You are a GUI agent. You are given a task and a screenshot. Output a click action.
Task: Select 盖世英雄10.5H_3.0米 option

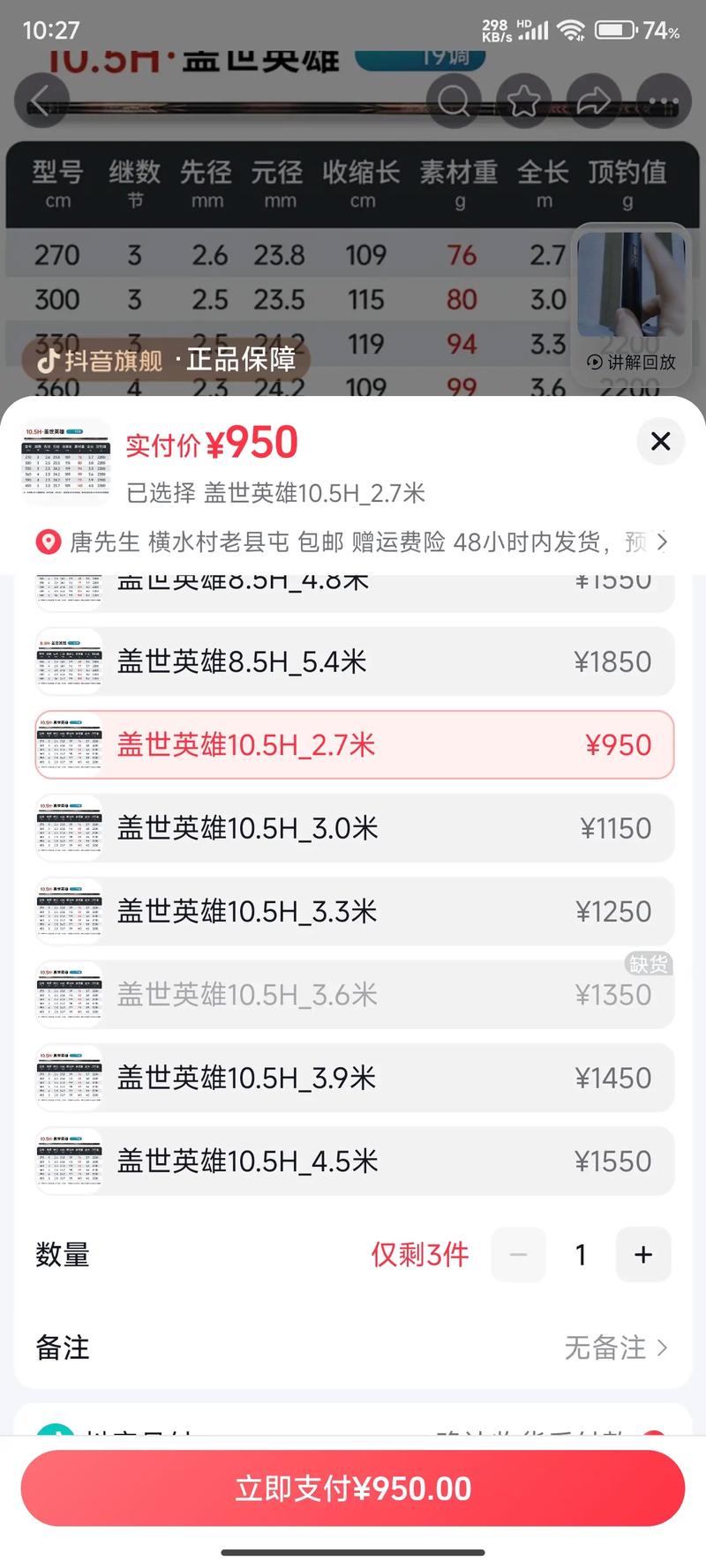[x=353, y=828]
